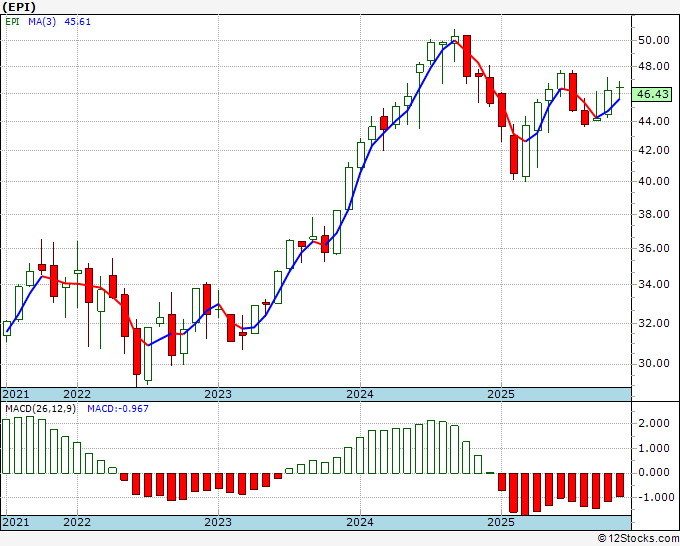Click the 36.00 price axis label
Image resolution: width=680 pixels, height=546 pixels.
pyautogui.click(x=654, y=248)
